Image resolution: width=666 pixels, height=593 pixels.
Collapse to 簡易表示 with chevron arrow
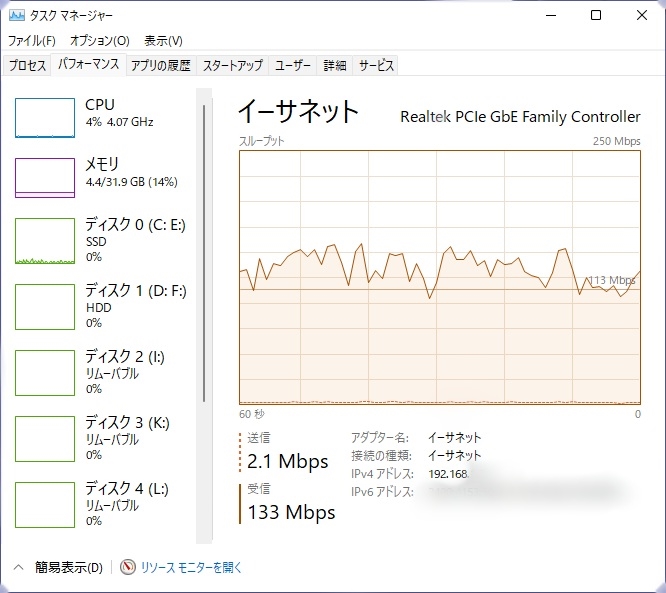(18, 567)
